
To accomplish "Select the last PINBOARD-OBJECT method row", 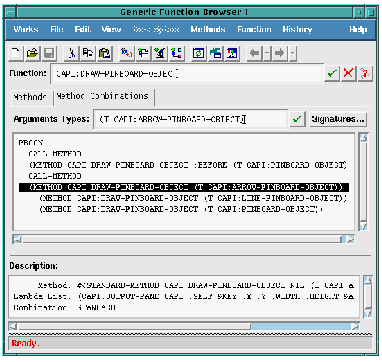I will [x=181, y=209].
